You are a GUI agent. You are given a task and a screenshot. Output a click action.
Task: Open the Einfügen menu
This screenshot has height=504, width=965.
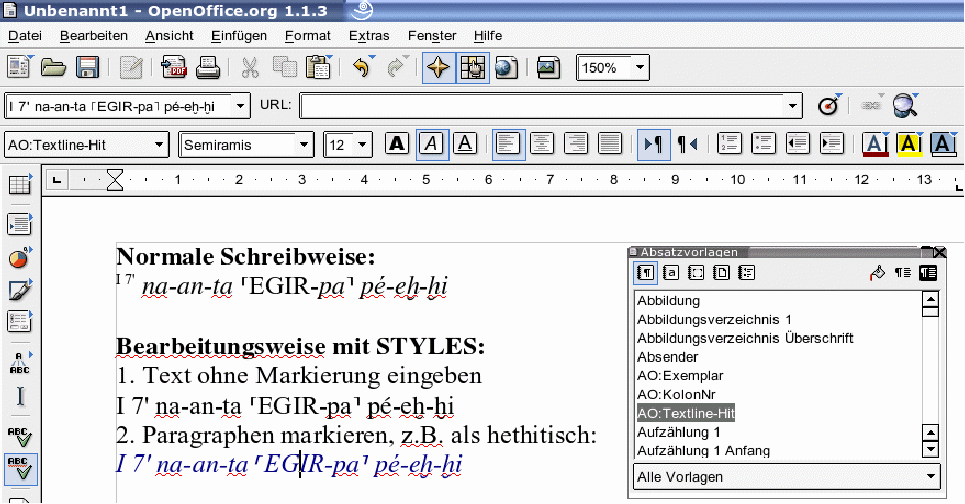tap(239, 35)
